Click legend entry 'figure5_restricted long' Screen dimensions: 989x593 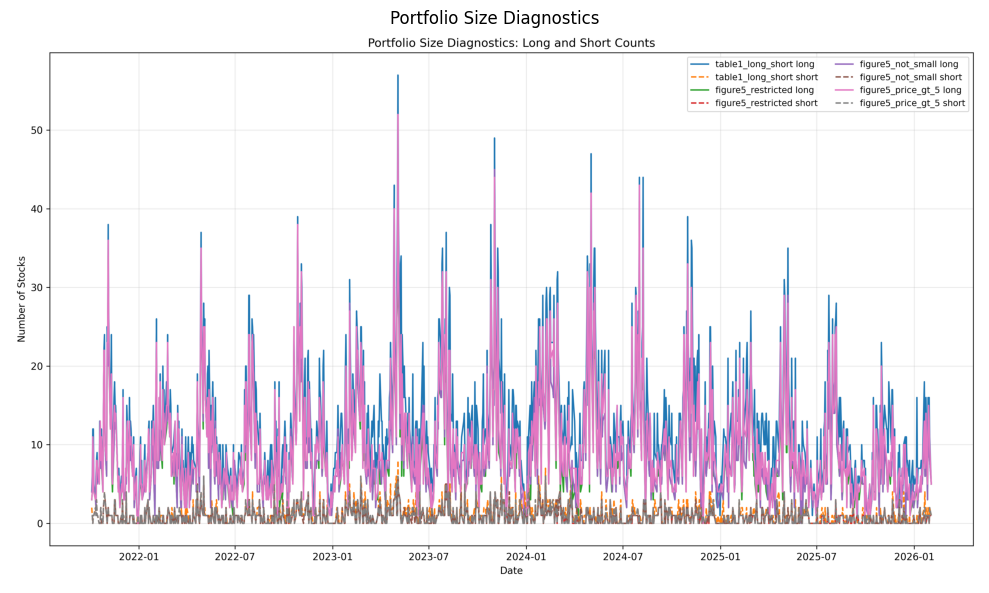764,90
